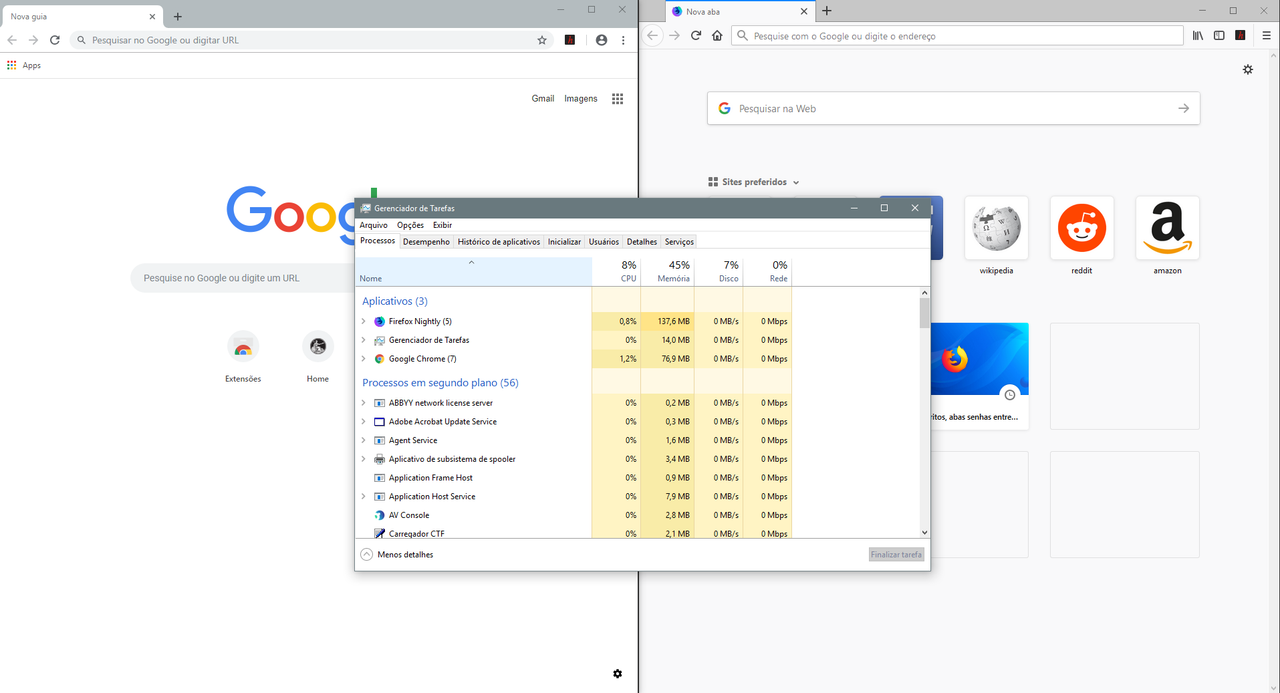Sort processes by Disco column

tap(718, 271)
